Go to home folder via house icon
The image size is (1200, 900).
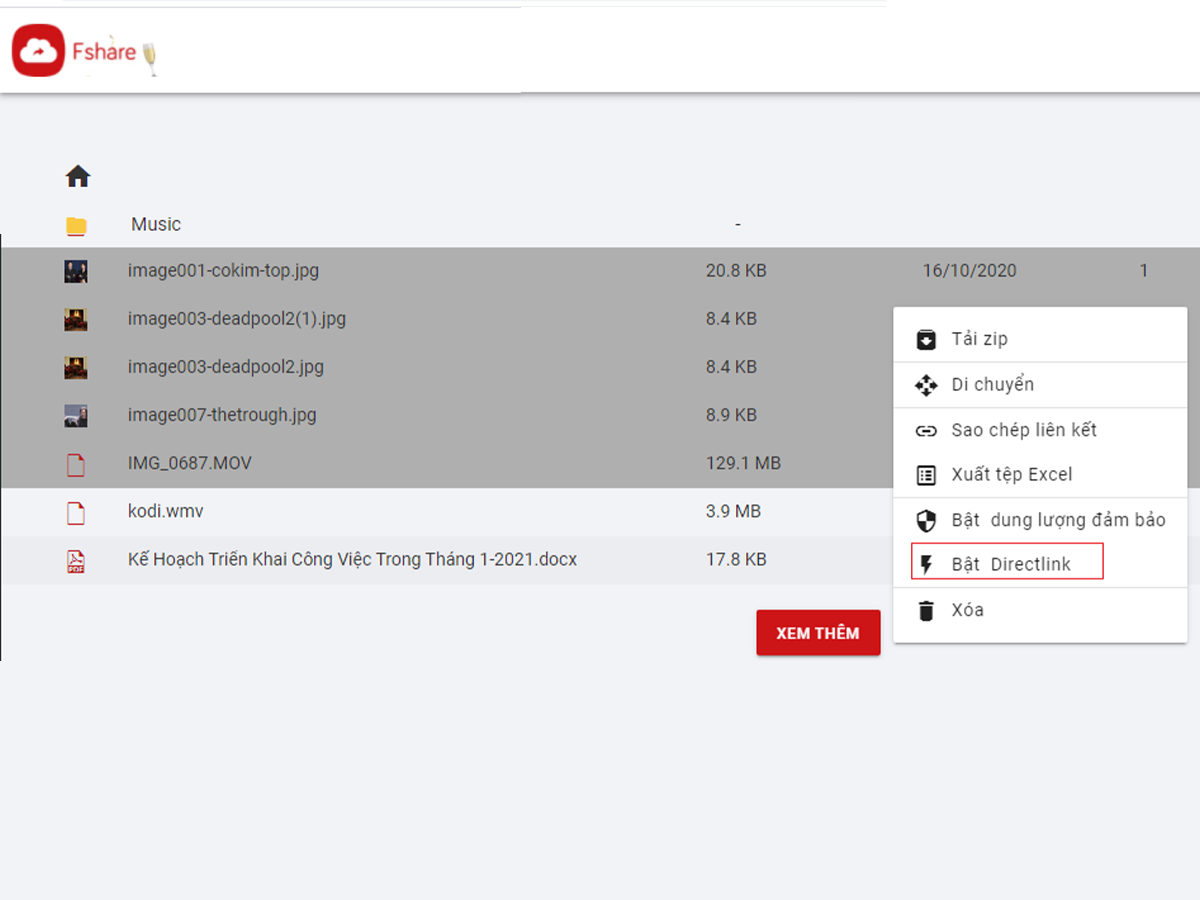(78, 177)
